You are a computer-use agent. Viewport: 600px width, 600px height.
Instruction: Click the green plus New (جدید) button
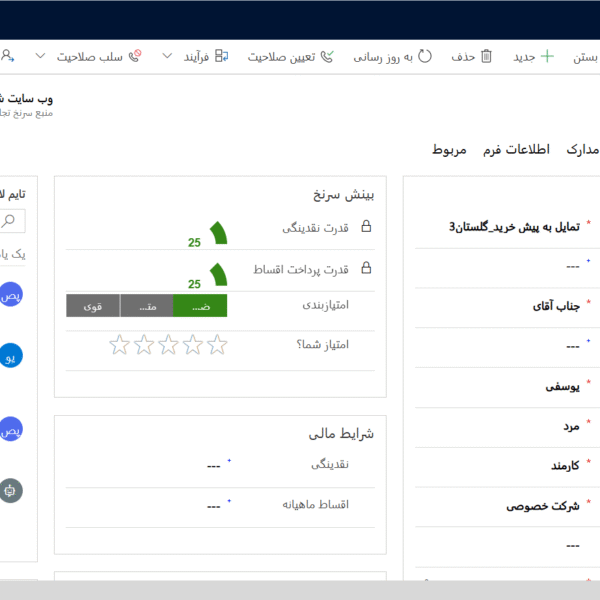(x=547, y=57)
